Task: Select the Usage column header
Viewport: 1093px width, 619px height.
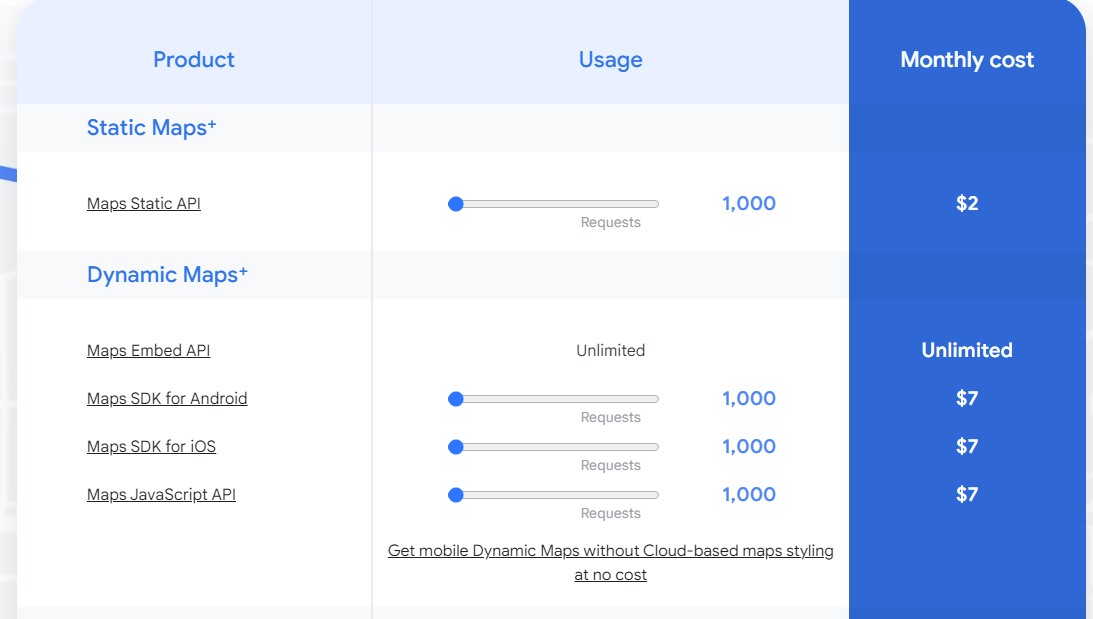Action: 610,60
